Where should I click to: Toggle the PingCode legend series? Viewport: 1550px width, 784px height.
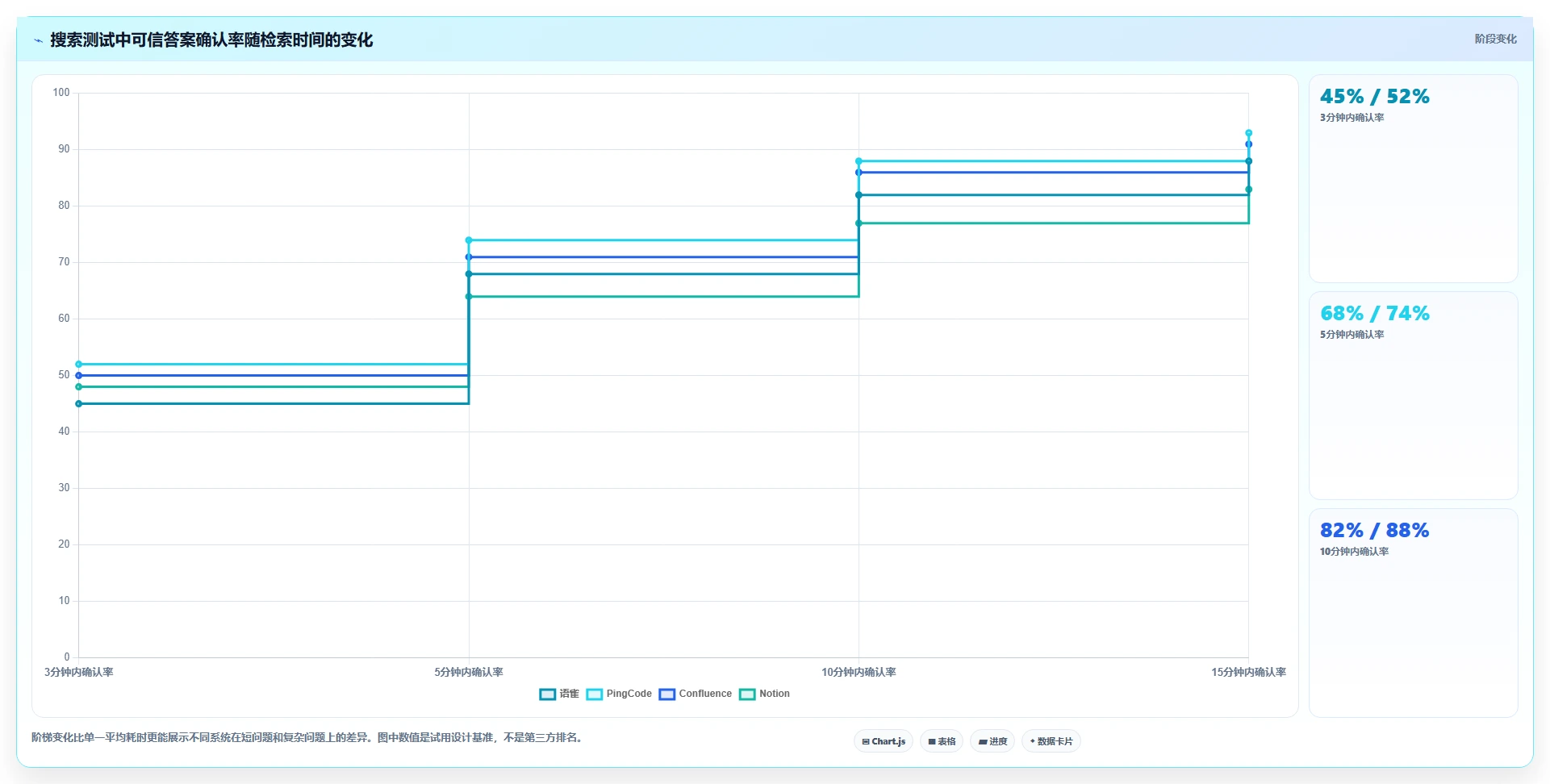tap(619, 694)
